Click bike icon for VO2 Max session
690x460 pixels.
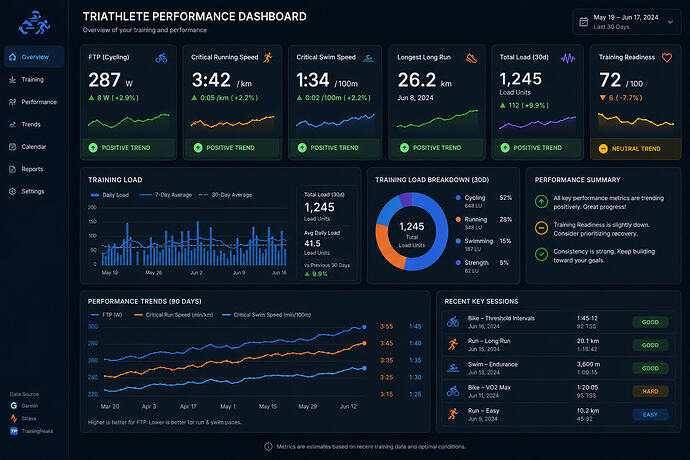coord(453,391)
